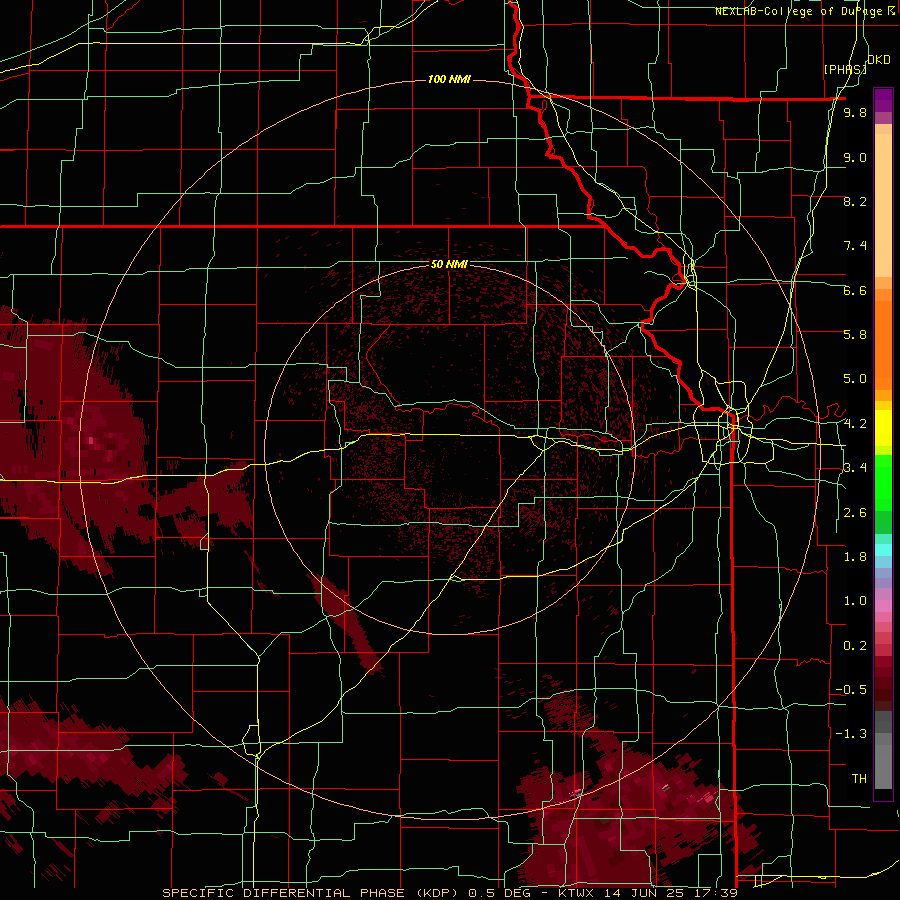Click the 9.0 scale value

point(855,157)
